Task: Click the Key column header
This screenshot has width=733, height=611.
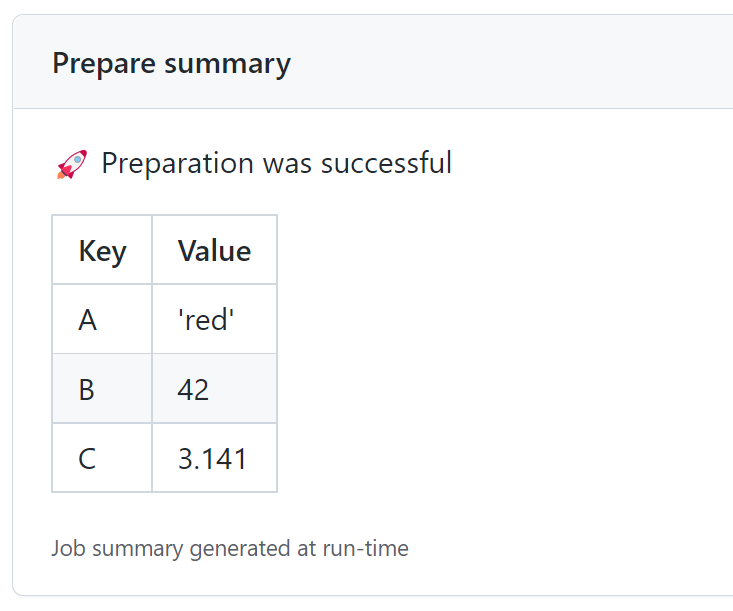Action: pyautogui.click(x=102, y=250)
